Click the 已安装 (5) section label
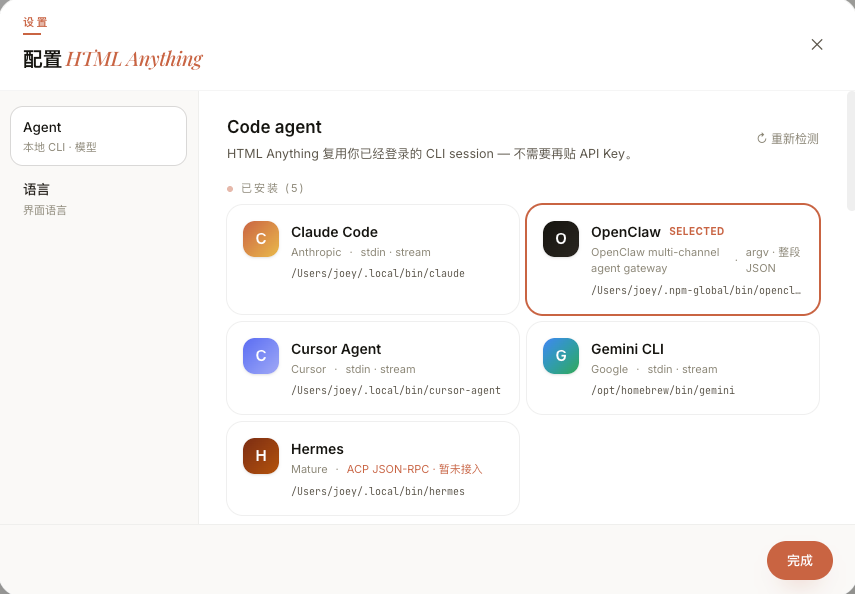 pyautogui.click(x=272, y=188)
